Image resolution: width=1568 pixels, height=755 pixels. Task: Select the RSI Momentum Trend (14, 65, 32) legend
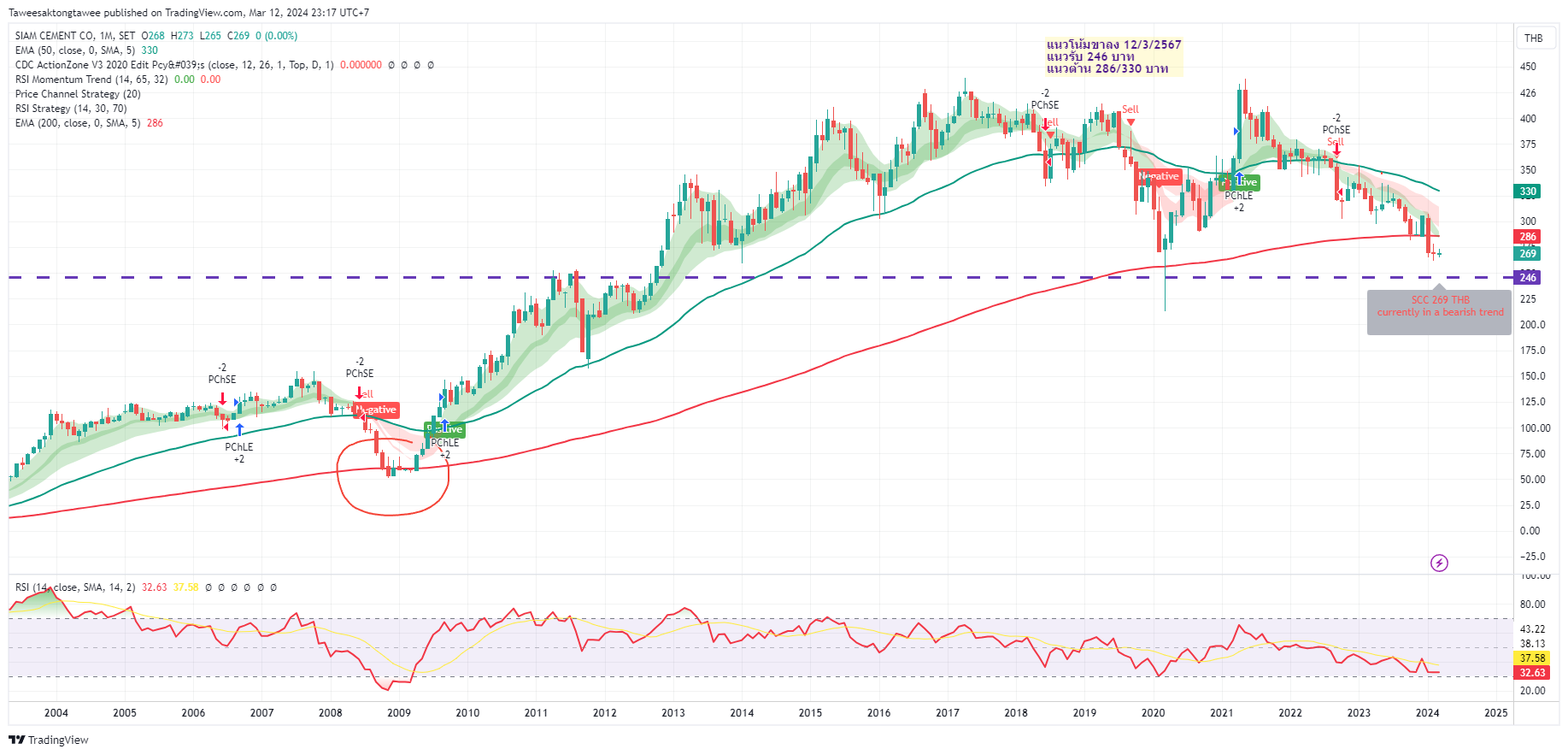pos(91,80)
